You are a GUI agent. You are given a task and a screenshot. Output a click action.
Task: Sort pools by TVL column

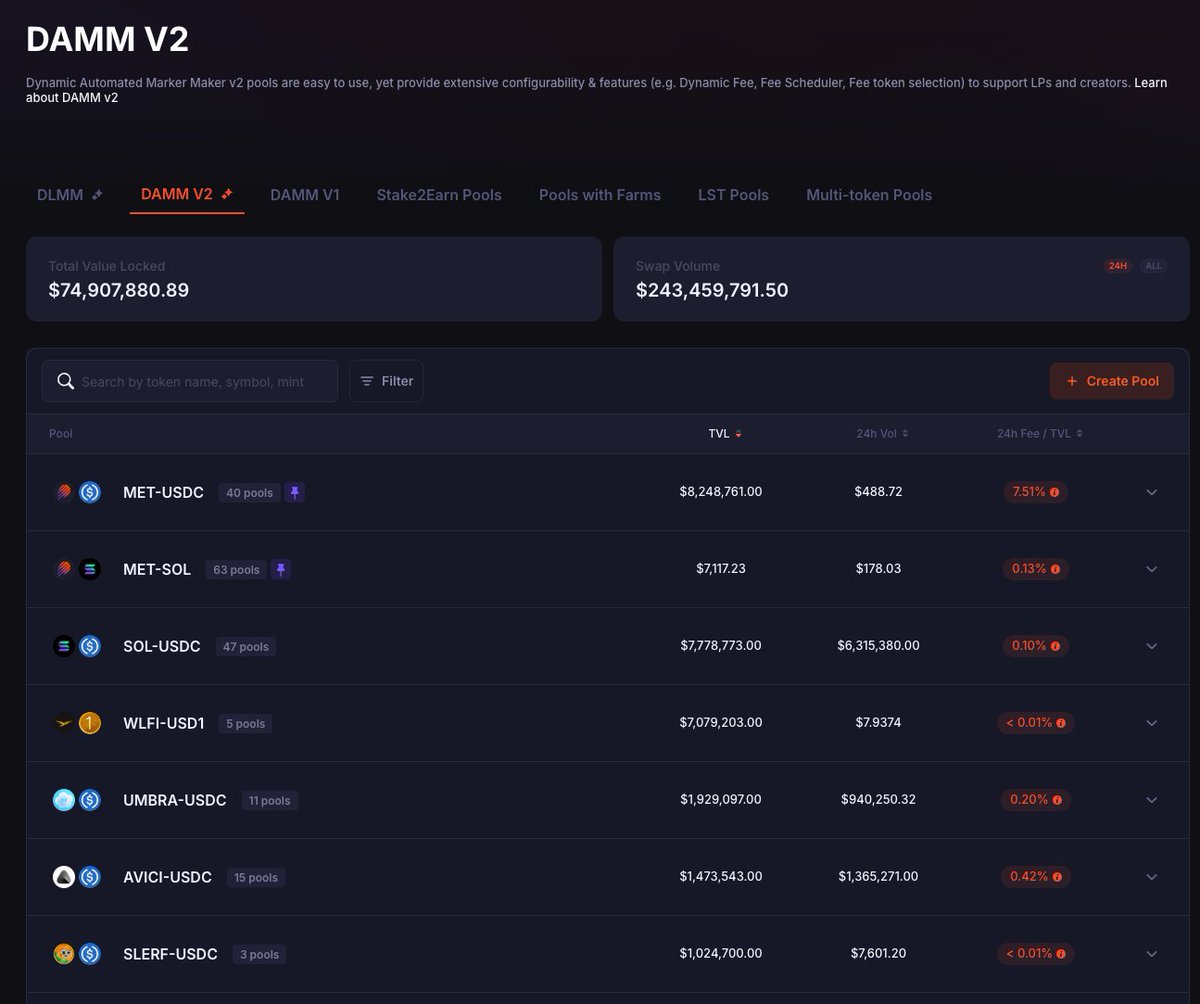(x=725, y=433)
